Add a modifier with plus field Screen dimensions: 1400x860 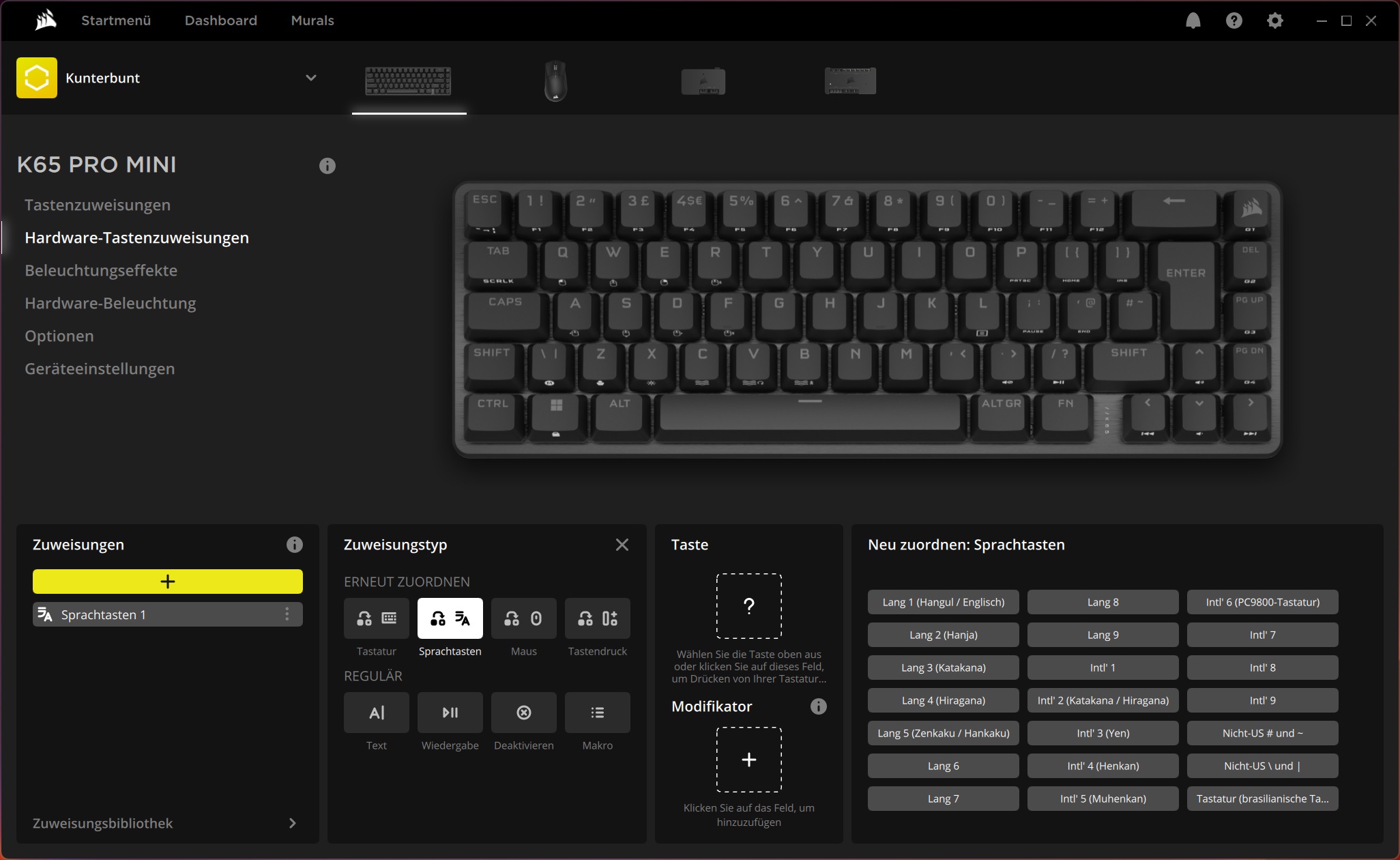(749, 760)
